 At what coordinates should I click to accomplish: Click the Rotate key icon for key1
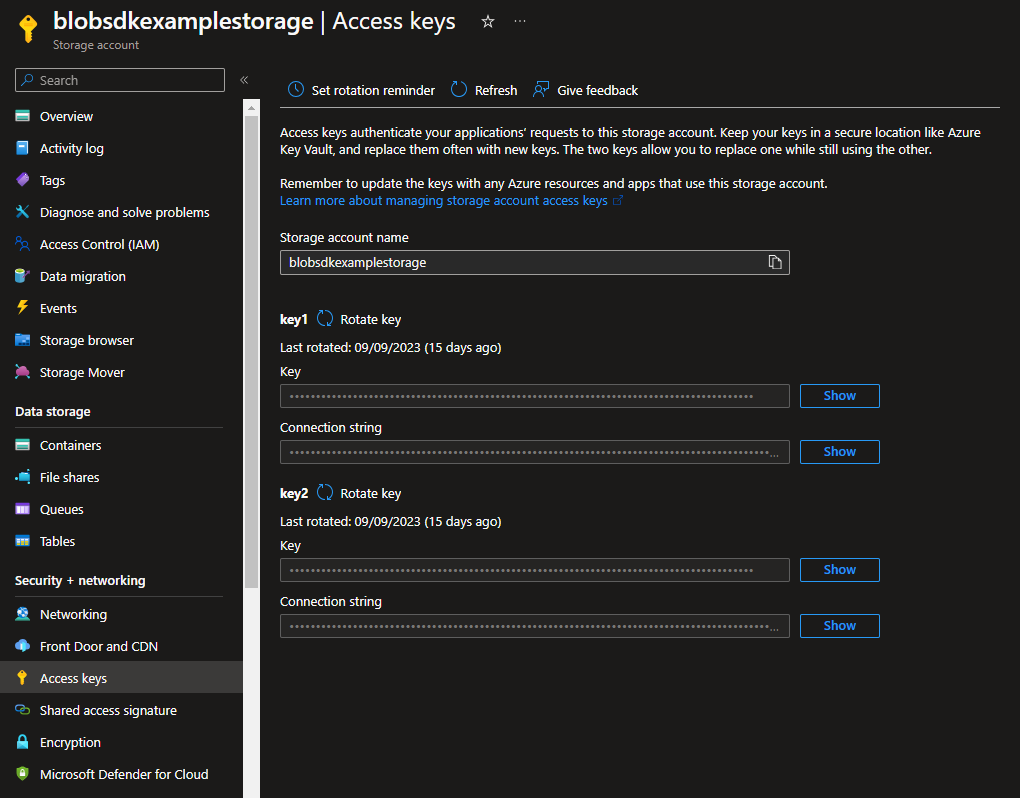point(324,319)
